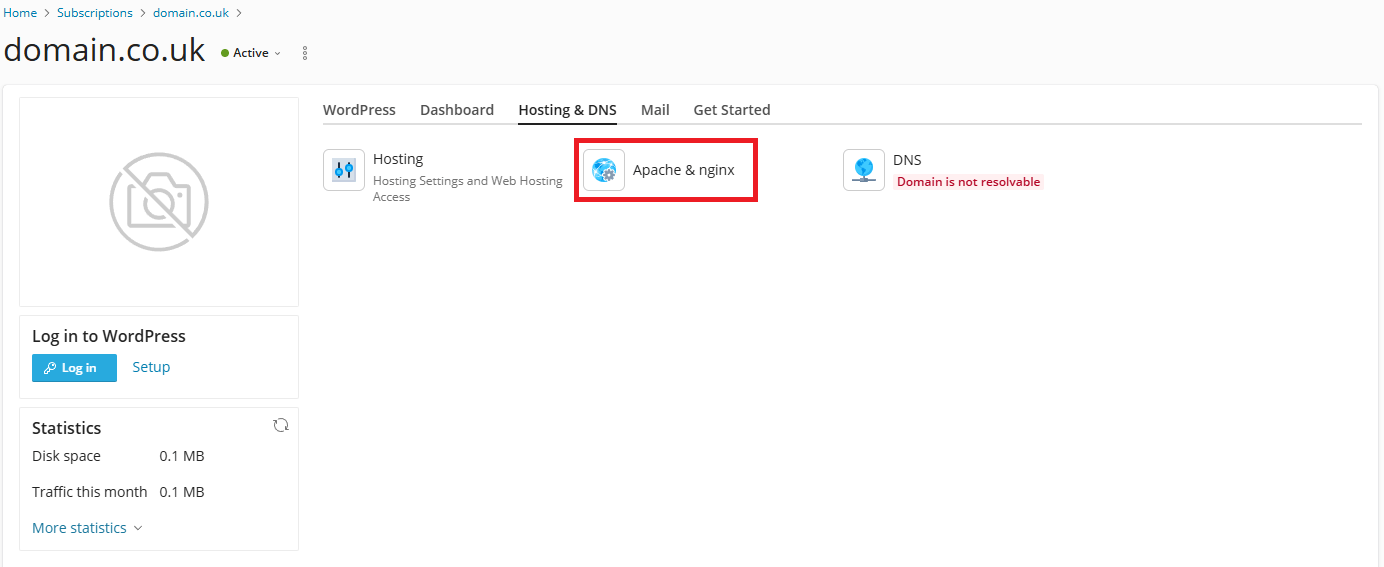Click the WordPress Log in button

74,368
